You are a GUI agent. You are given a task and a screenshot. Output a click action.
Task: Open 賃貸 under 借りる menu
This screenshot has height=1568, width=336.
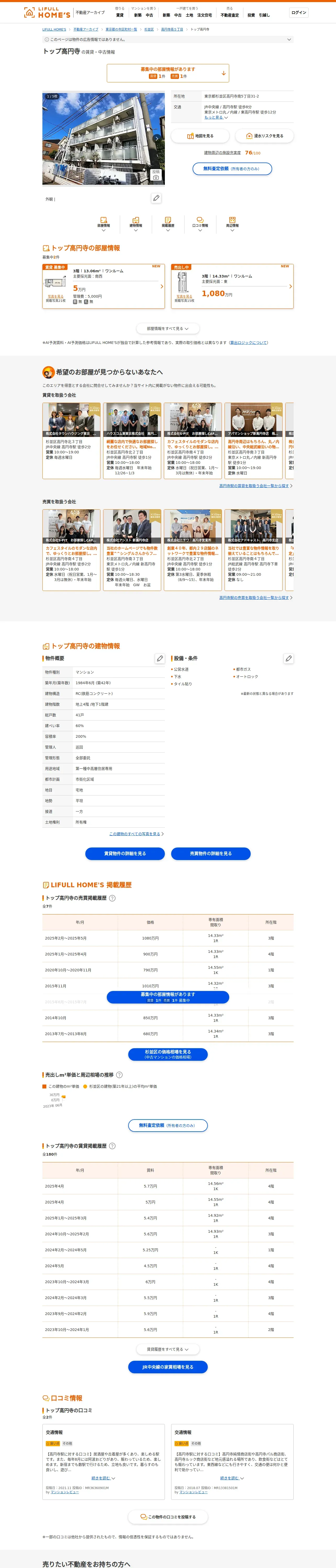[x=120, y=15]
